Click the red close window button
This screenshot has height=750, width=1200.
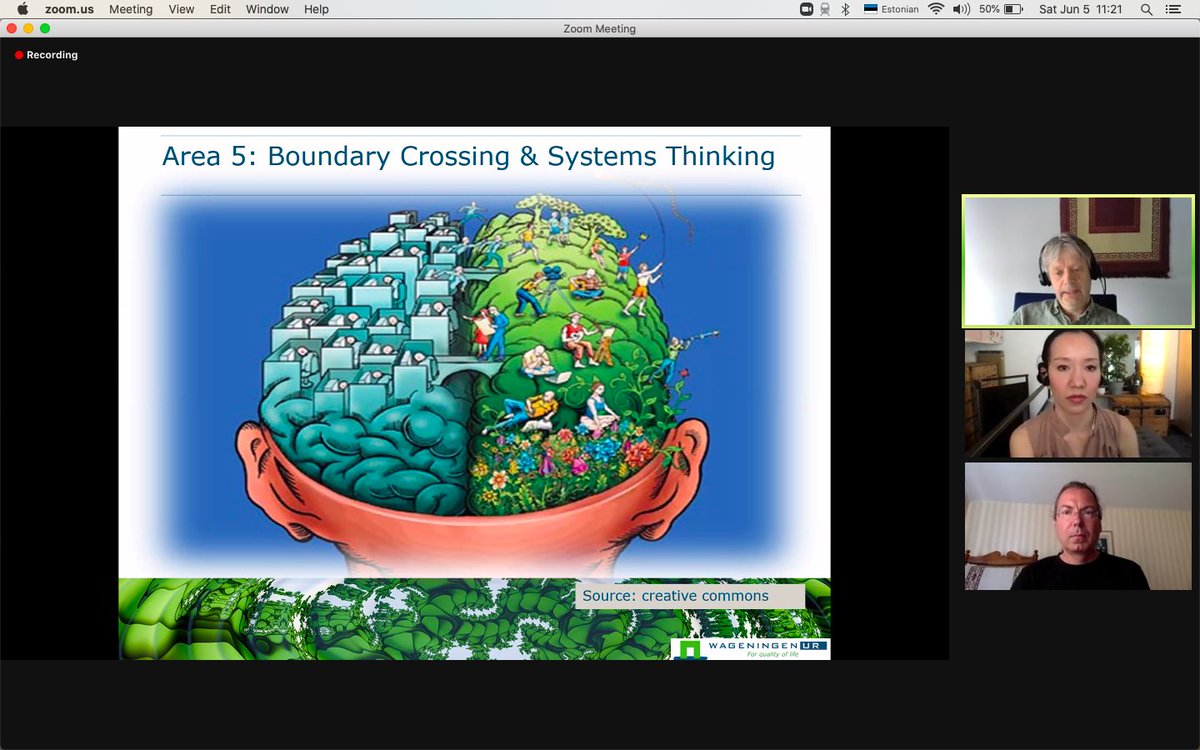click(x=11, y=28)
